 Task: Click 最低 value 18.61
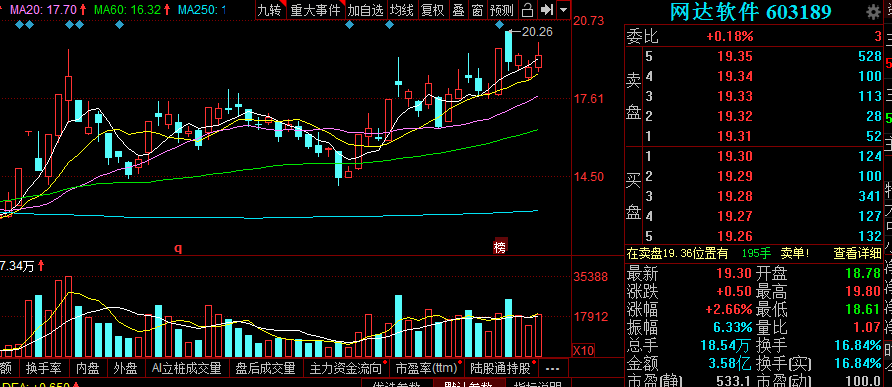[x=864, y=310]
